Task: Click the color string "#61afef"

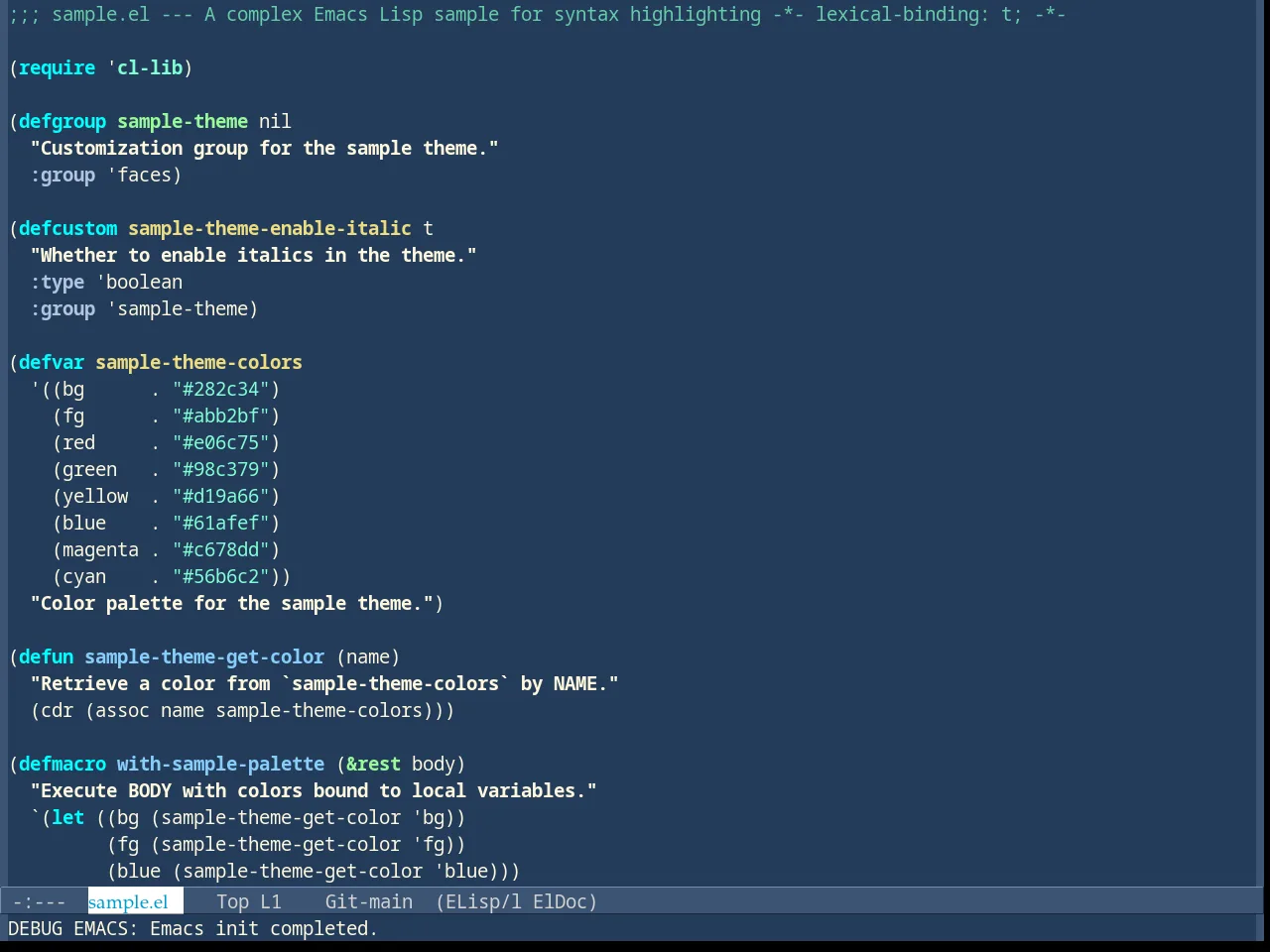Action: pos(221,523)
